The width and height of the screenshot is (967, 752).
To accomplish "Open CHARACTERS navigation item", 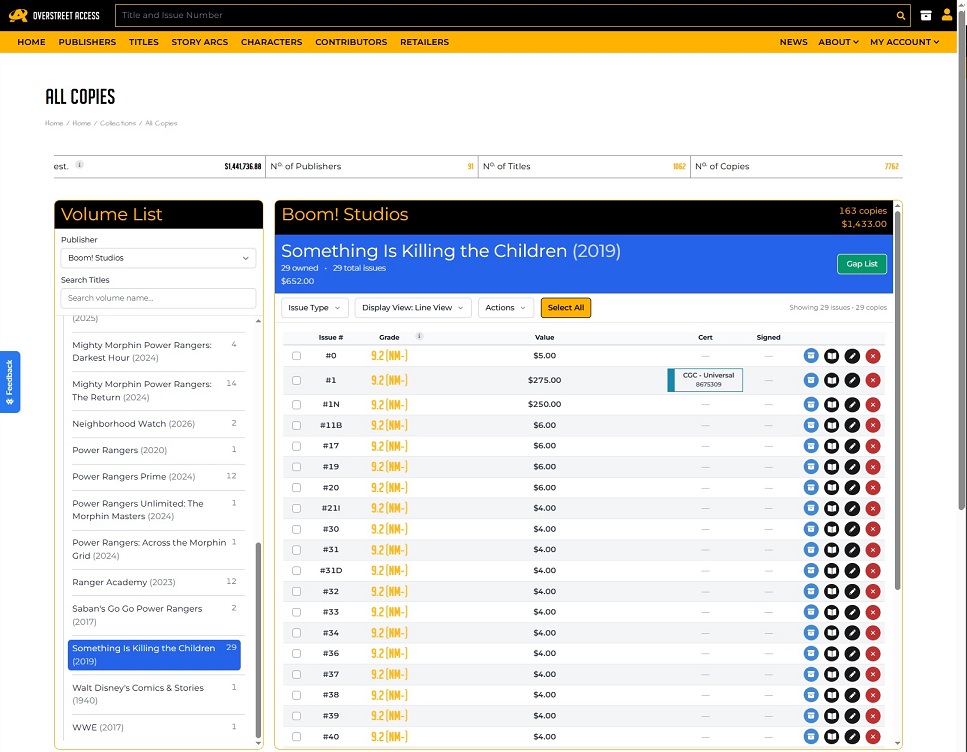I will 271,42.
